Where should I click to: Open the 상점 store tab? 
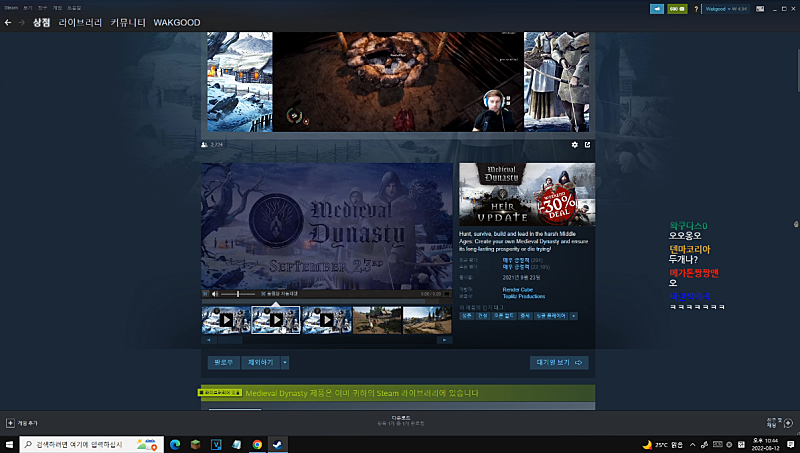pos(41,22)
